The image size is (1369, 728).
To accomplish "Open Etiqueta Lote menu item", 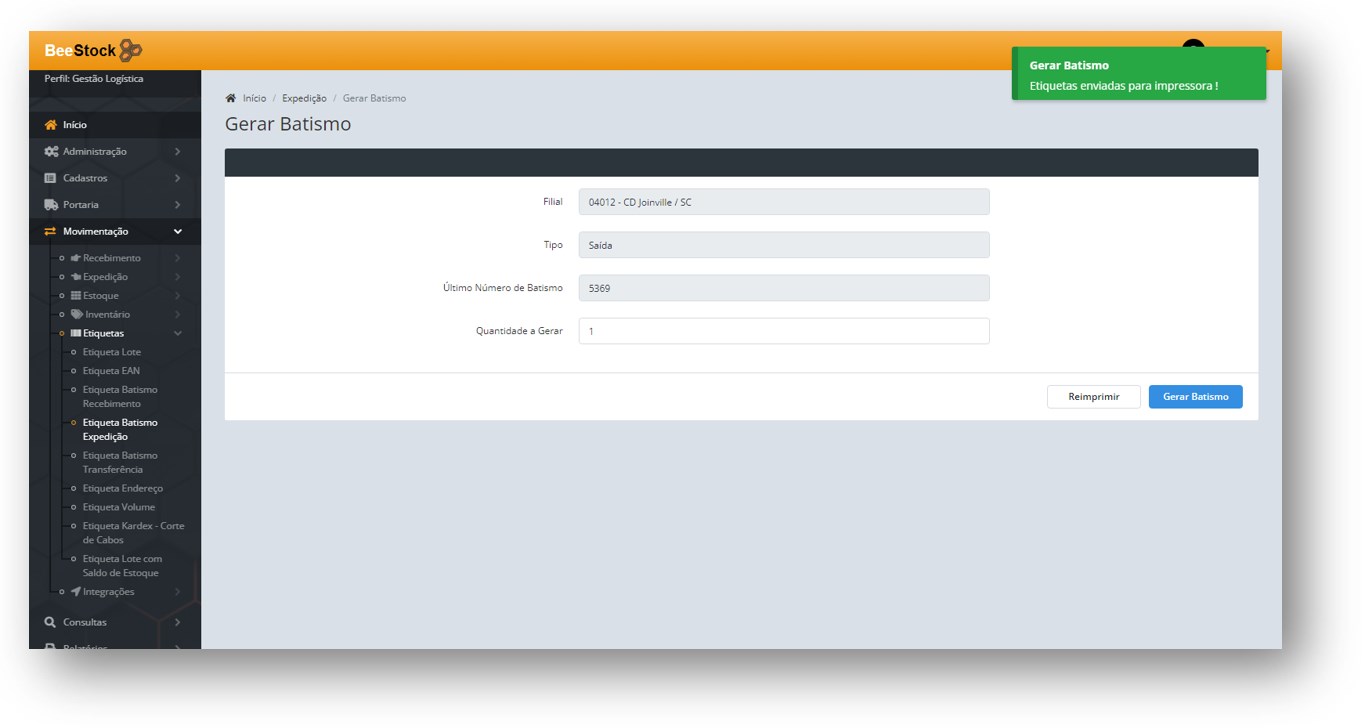I will click(x=111, y=352).
